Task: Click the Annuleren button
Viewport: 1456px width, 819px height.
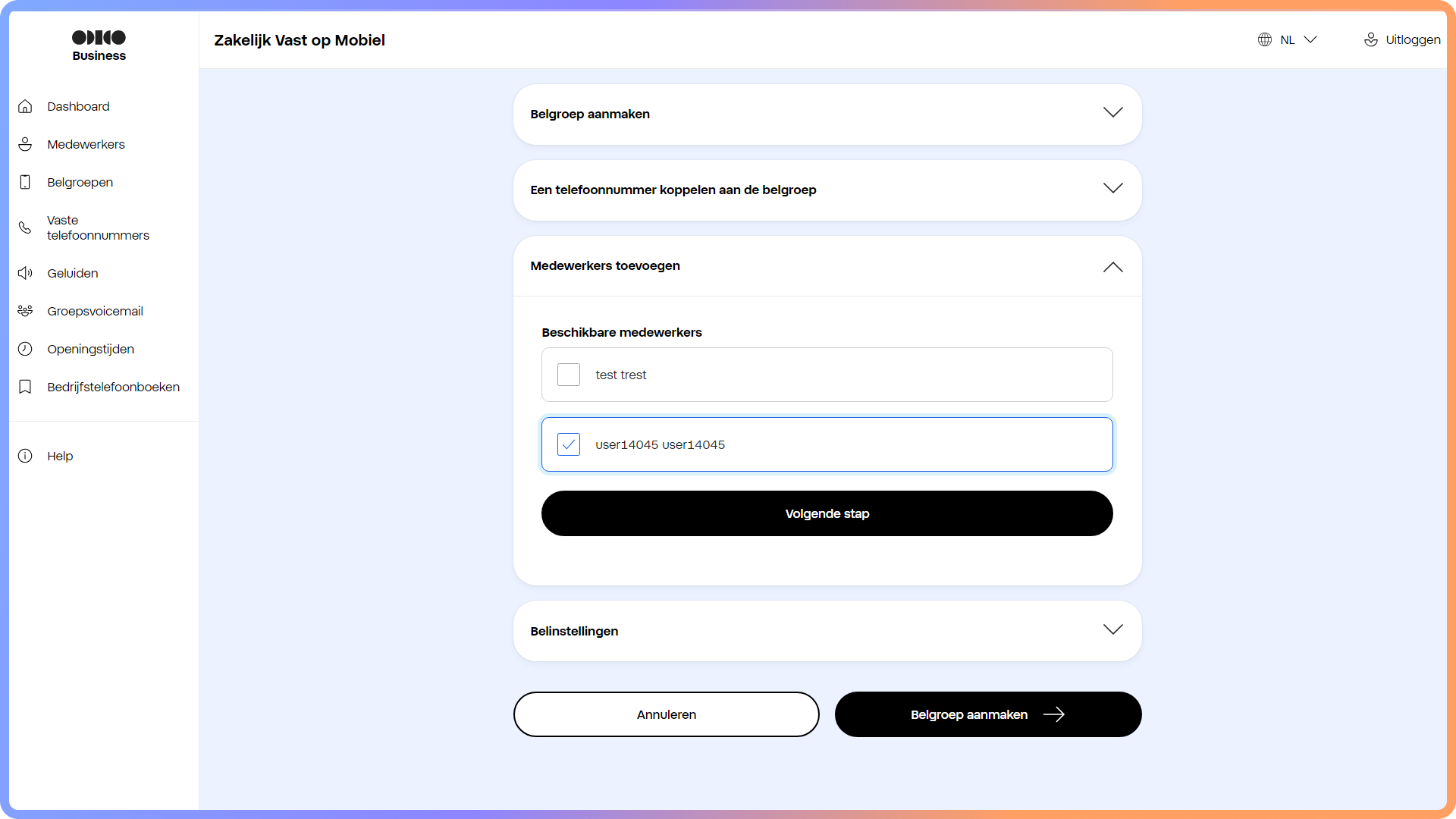Action: click(666, 714)
